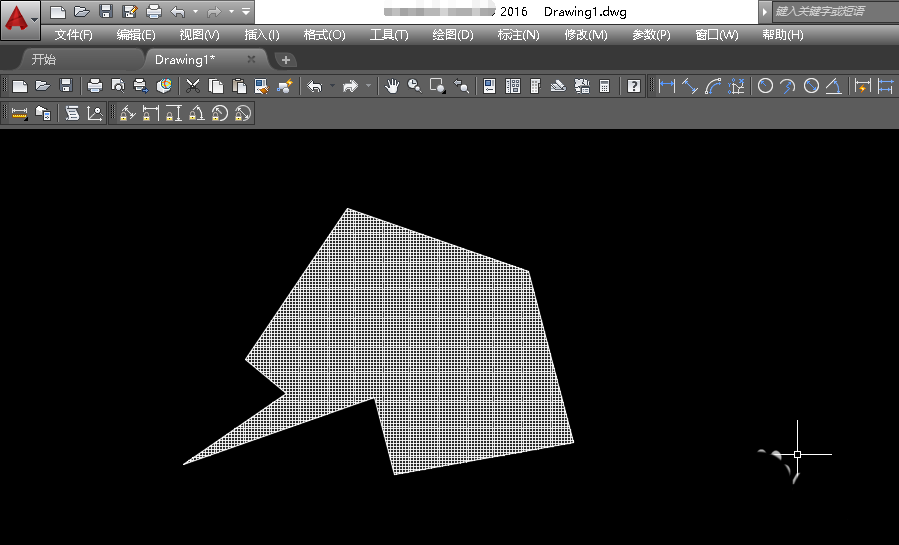
Task: Open the 修改(M) menu
Action: pyautogui.click(x=585, y=35)
